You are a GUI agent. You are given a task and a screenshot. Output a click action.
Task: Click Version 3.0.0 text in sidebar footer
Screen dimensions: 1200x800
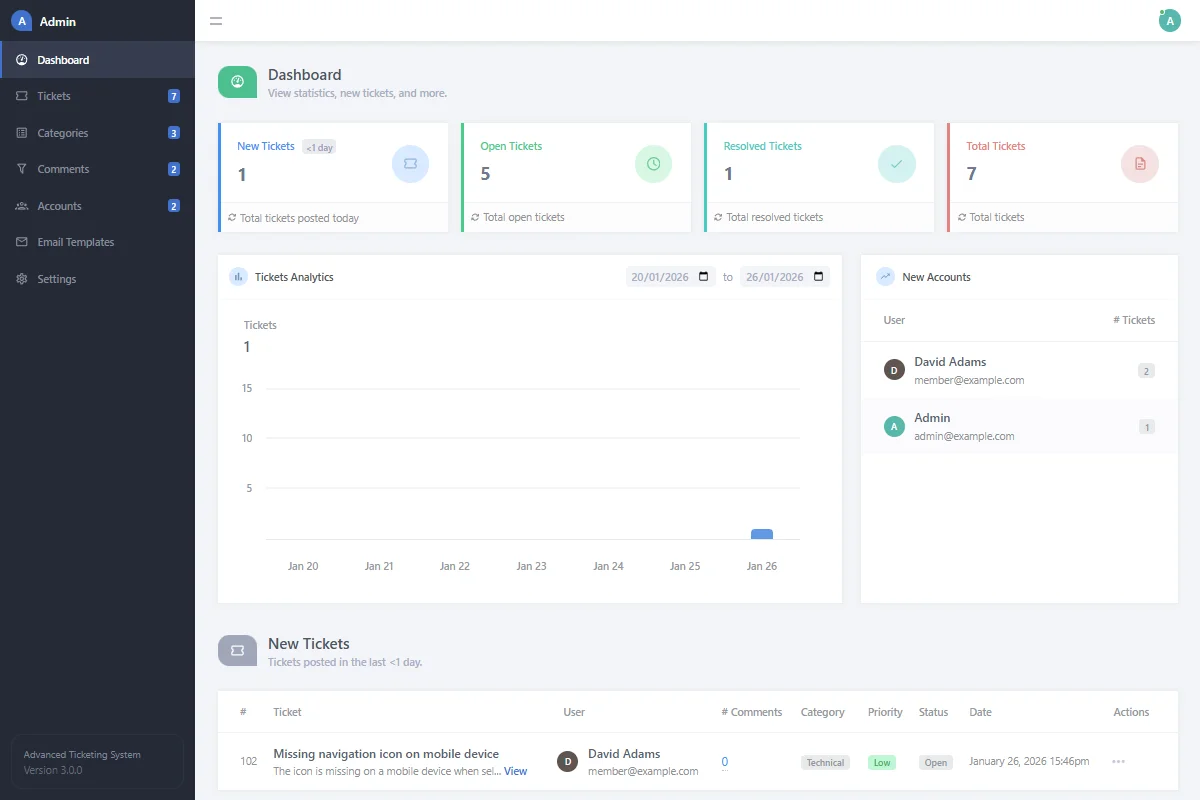click(x=53, y=770)
